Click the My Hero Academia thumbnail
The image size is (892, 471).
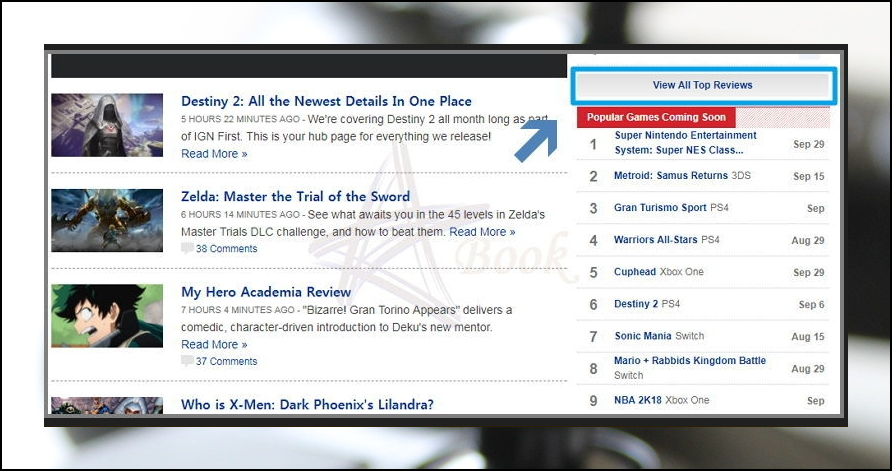107,316
